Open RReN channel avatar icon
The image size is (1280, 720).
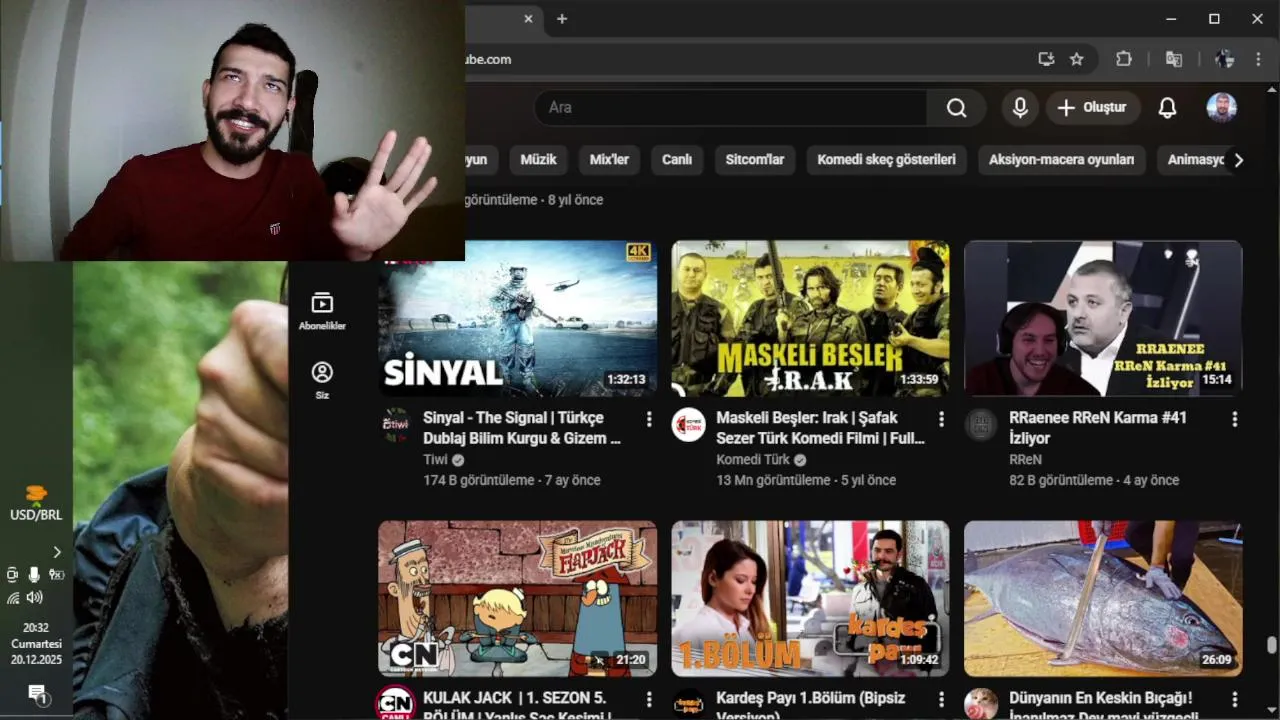click(981, 424)
